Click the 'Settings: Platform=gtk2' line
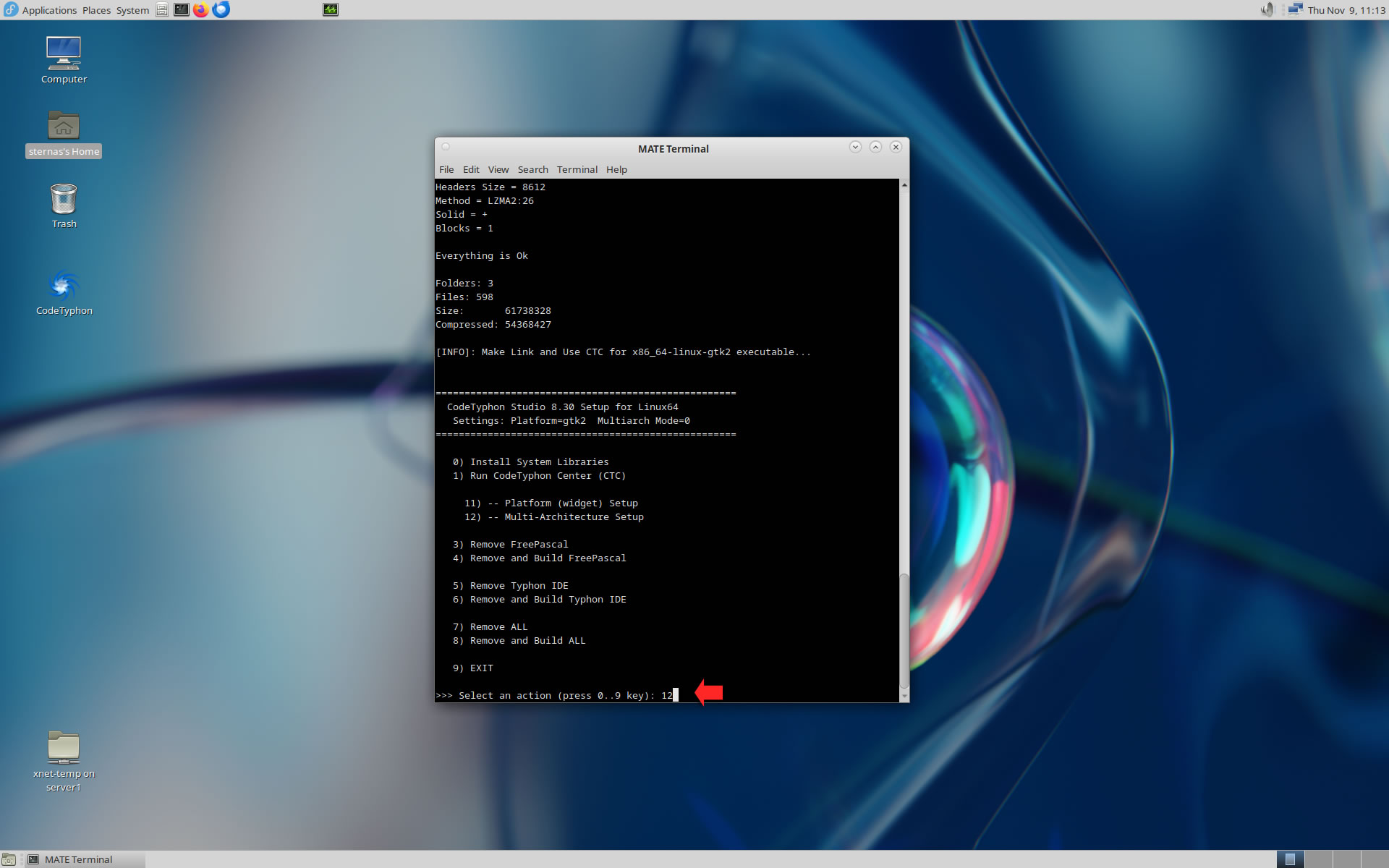This screenshot has width=1389, height=868. coord(571,421)
